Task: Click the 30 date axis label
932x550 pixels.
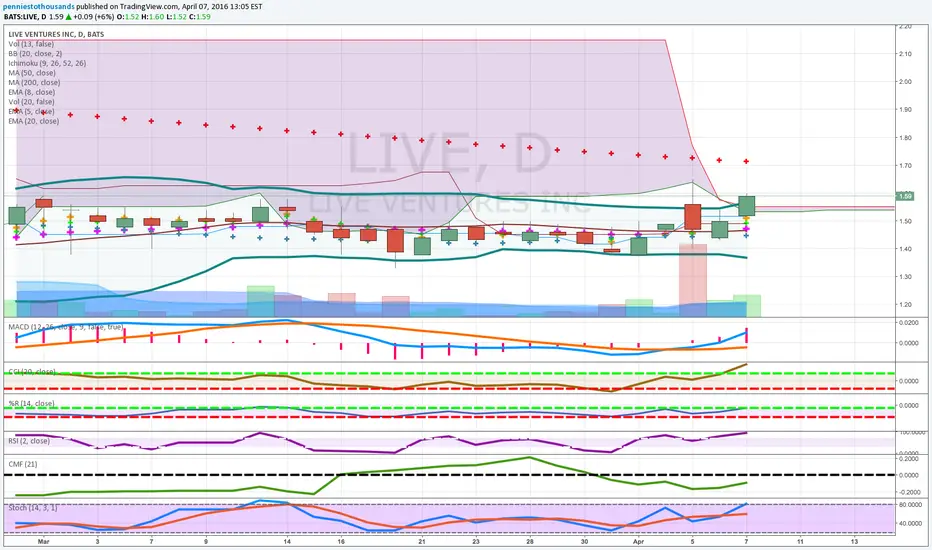Action: point(584,542)
